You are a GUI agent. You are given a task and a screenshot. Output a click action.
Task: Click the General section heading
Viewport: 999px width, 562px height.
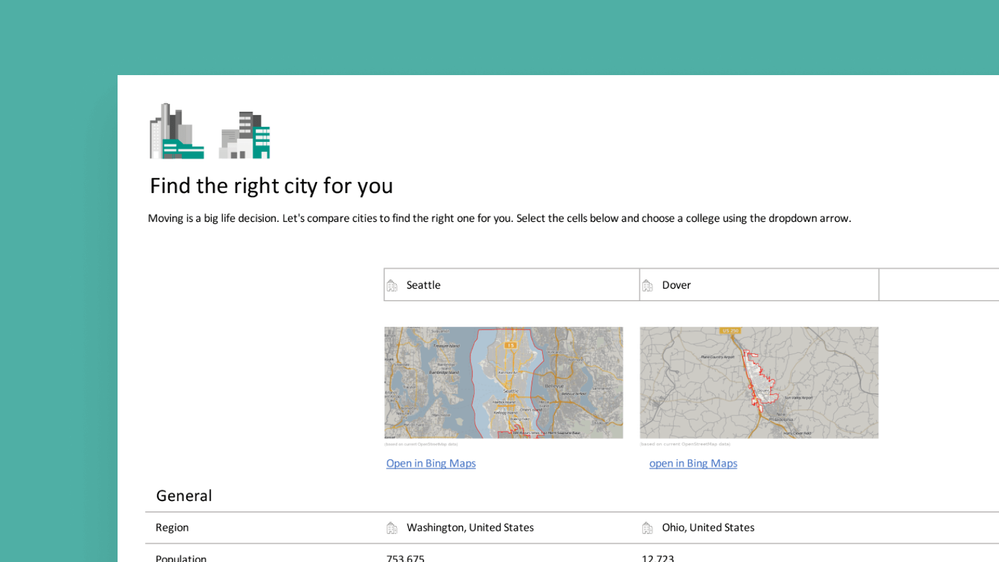click(x=184, y=496)
